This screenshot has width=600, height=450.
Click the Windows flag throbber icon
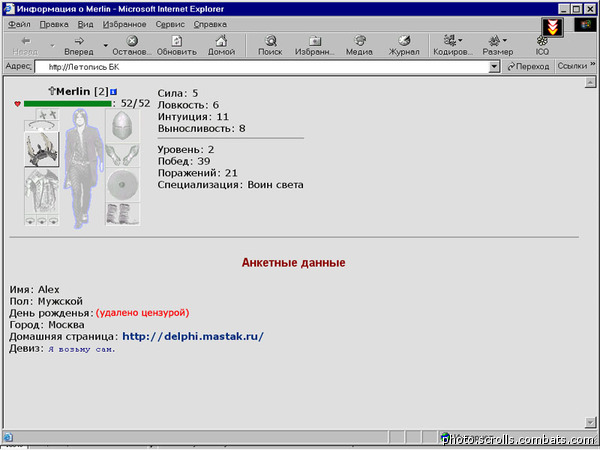(585, 25)
